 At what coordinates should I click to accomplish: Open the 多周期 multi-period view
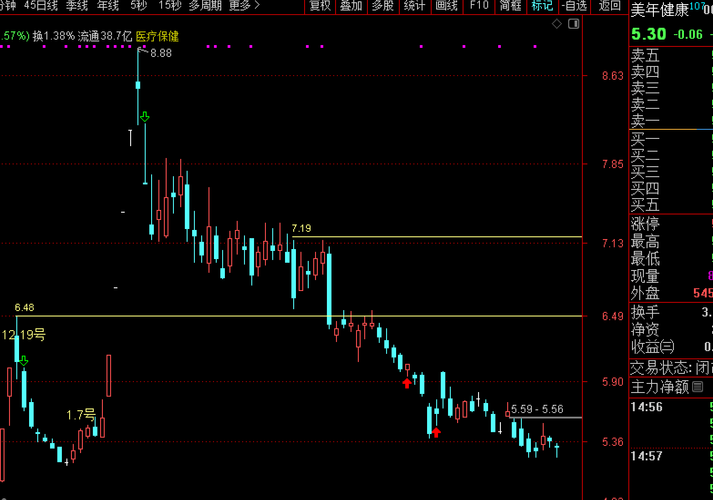(x=205, y=5)
